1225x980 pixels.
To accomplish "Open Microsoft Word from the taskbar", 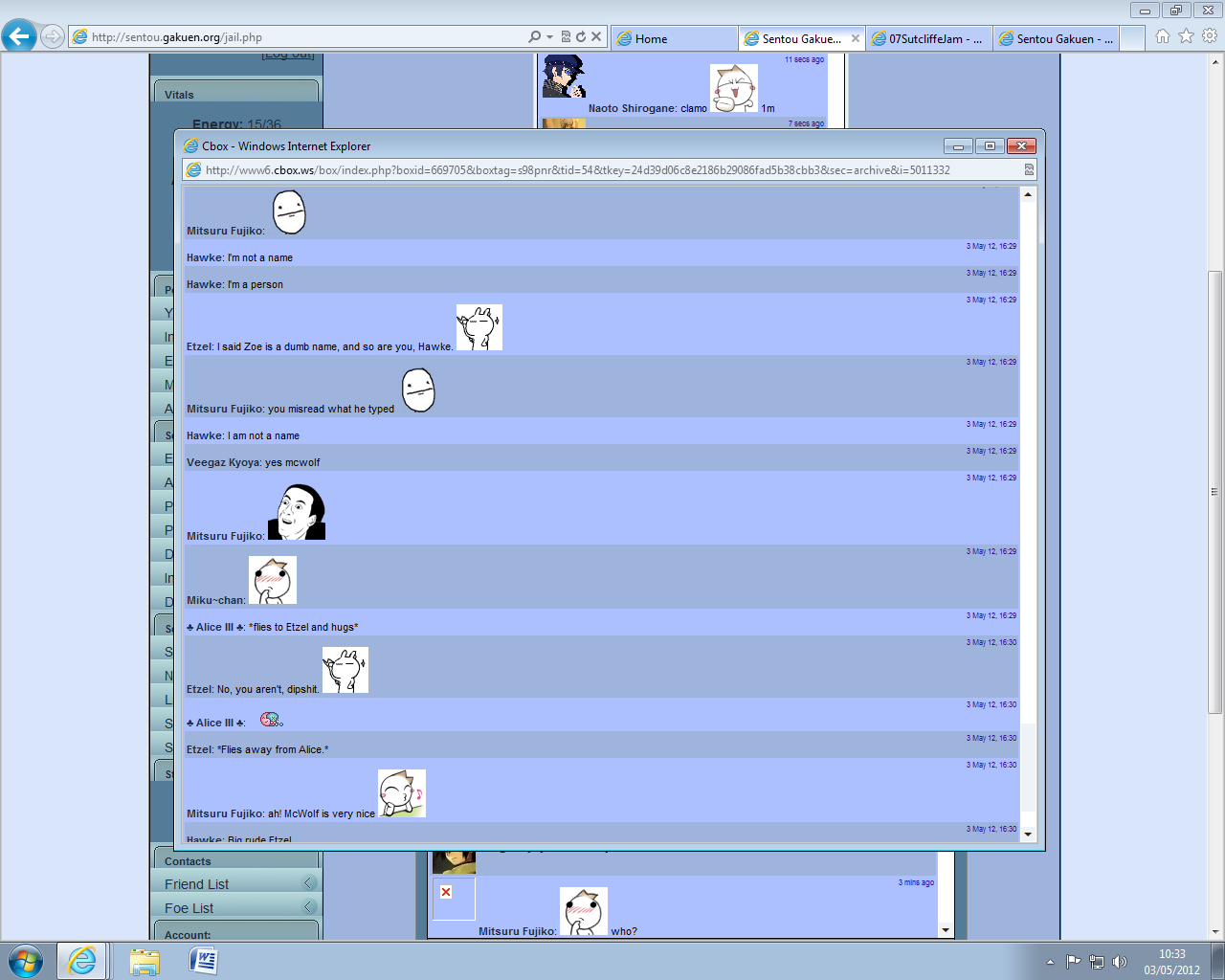I will point(204,961).
